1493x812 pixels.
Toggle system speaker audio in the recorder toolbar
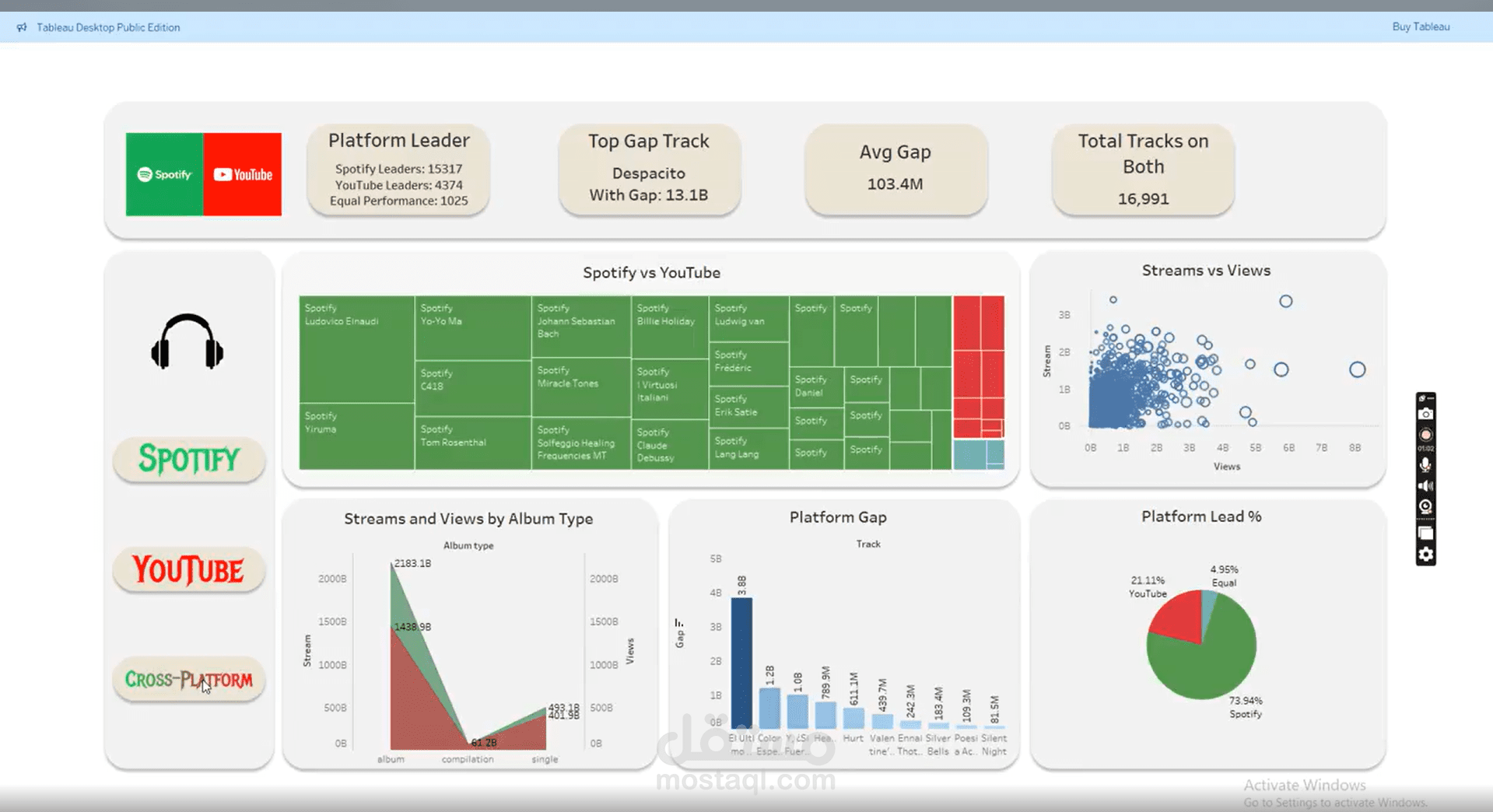pos(1425,486)
